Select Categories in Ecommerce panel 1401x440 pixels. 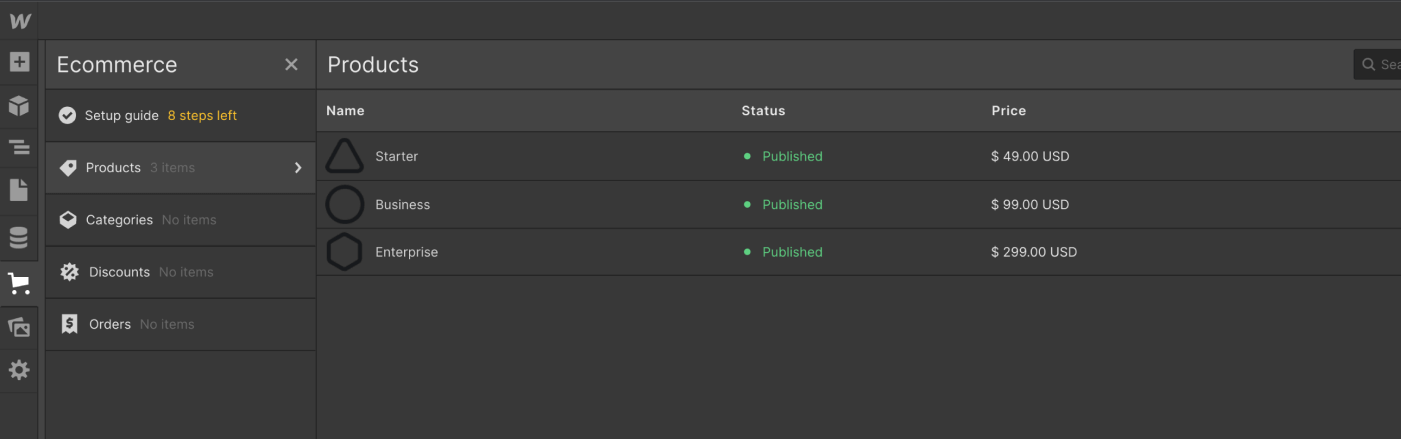coord(119,220)
